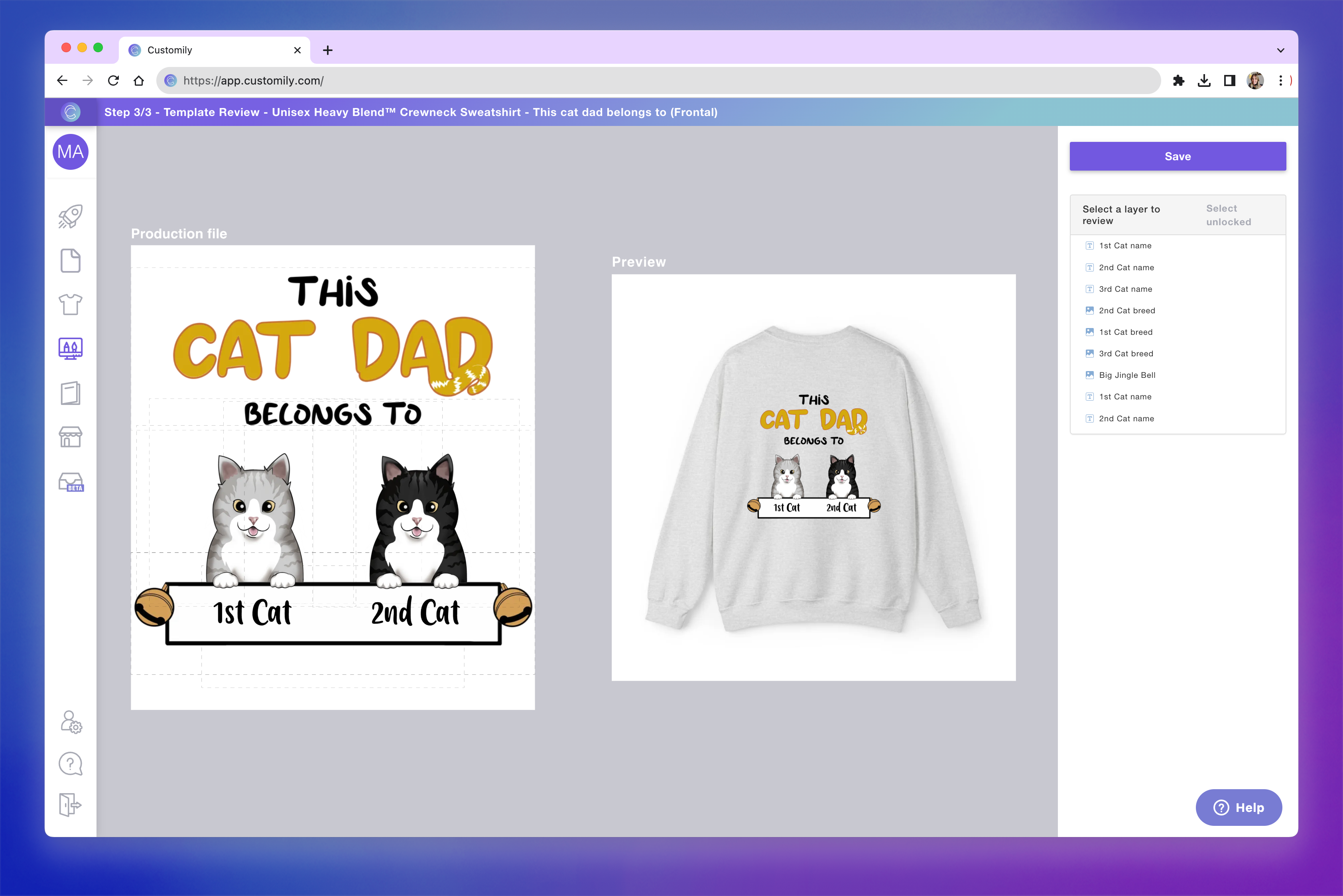Screen dimensions: 1343x896
Task: Click inside the browser address bar
Action: [400, 80]
